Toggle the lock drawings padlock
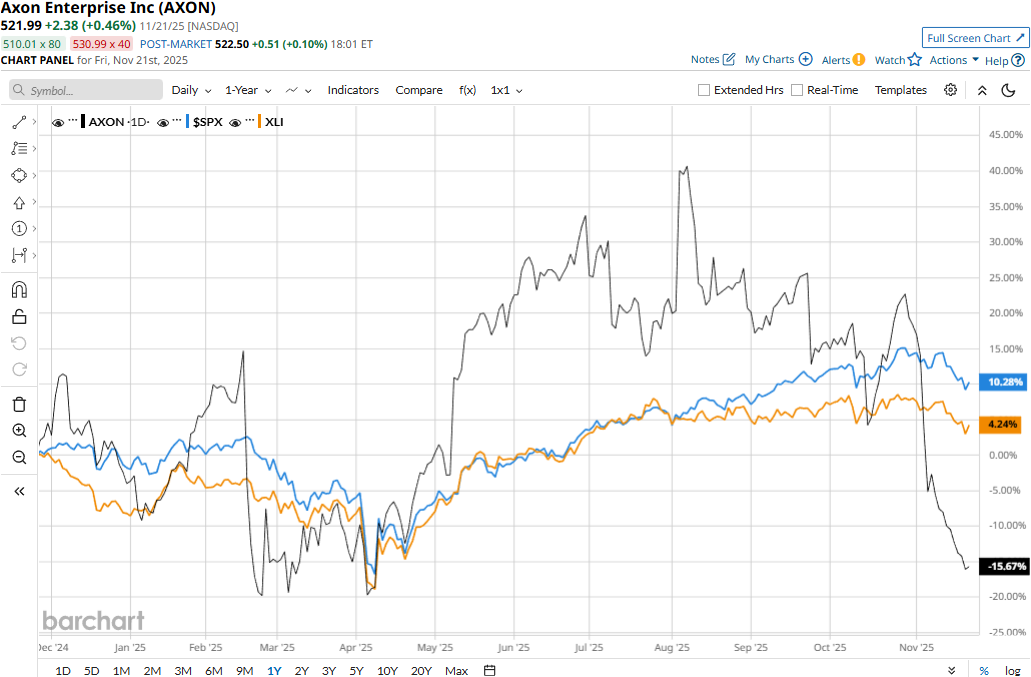 pos(19,317)
